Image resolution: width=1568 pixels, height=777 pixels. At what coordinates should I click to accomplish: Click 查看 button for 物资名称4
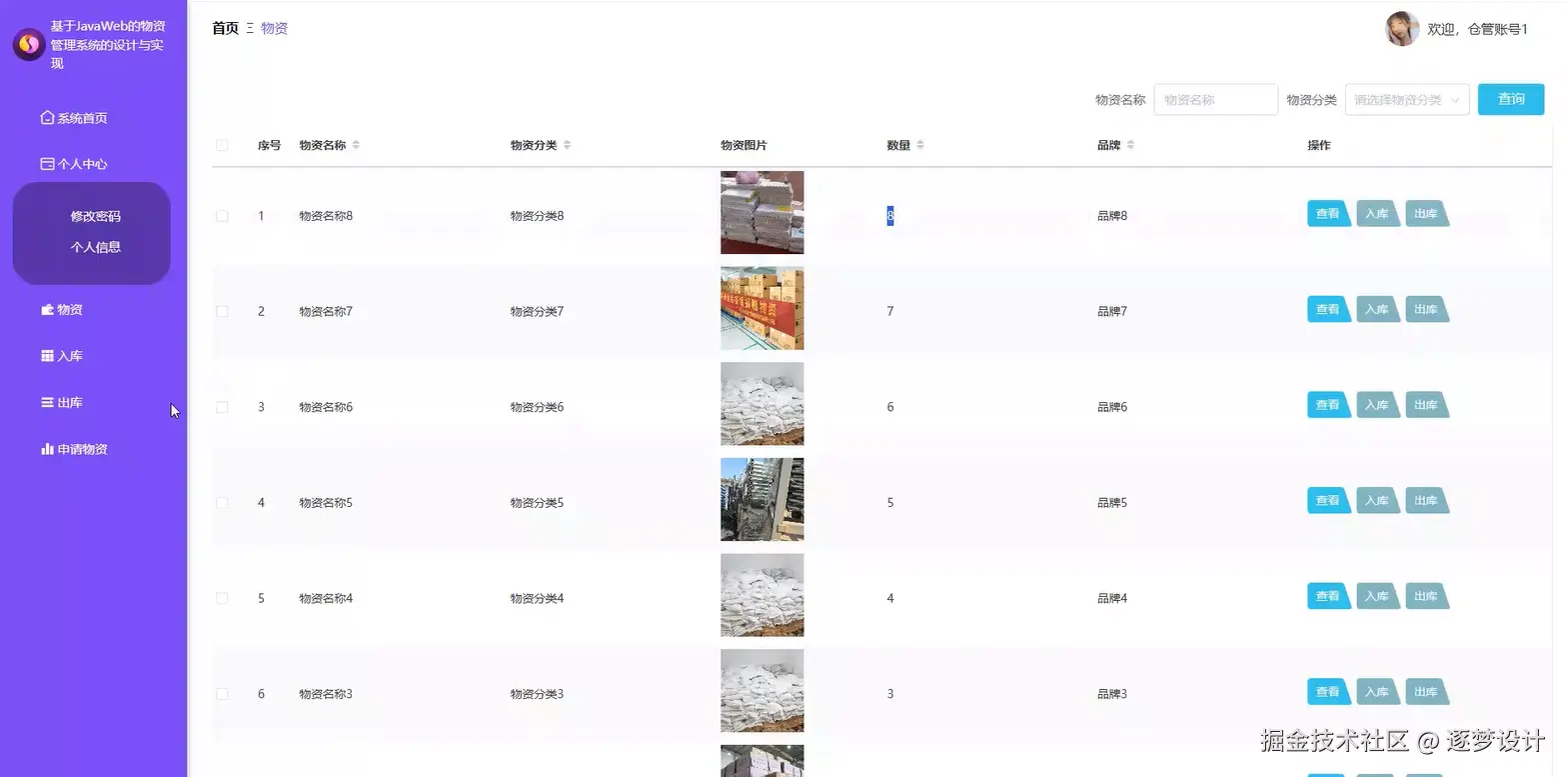[x=1328, y=597]
